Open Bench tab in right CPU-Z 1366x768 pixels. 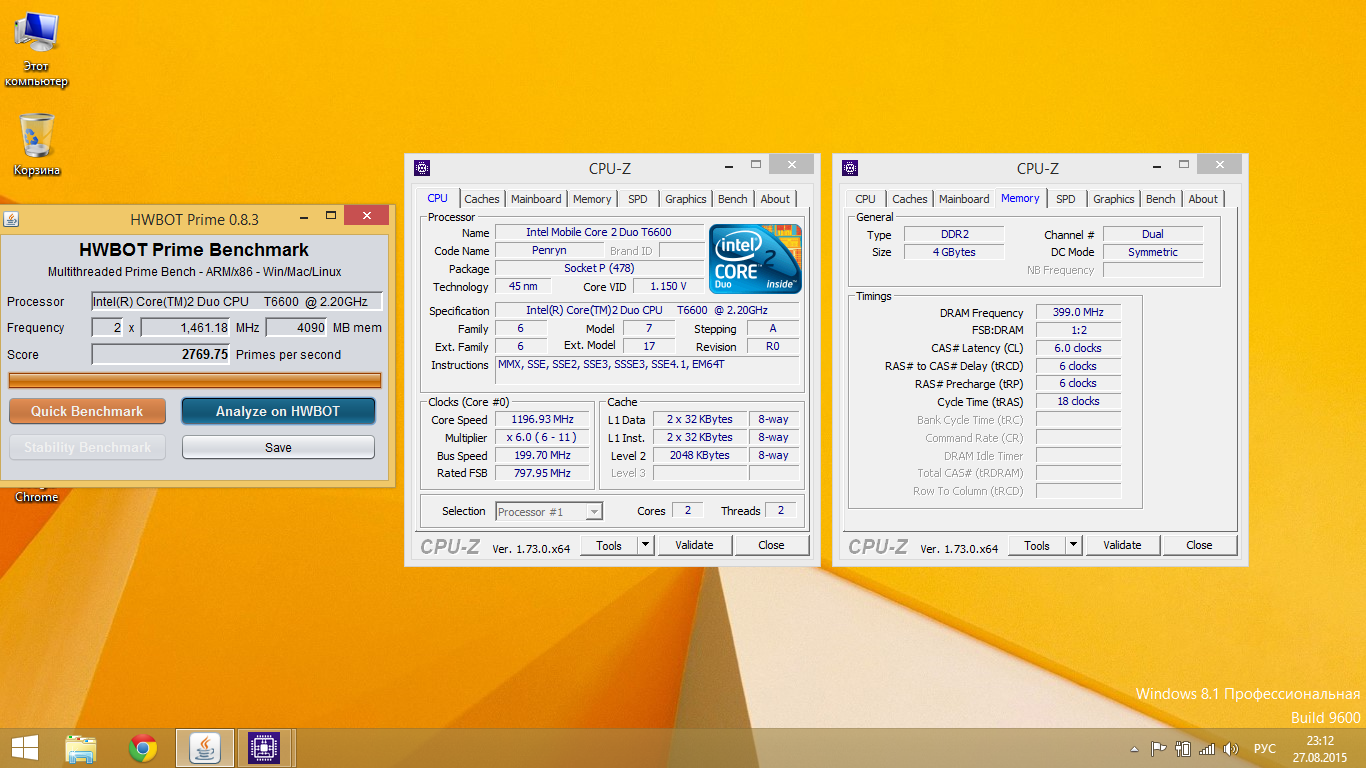tap(1161, 199)
